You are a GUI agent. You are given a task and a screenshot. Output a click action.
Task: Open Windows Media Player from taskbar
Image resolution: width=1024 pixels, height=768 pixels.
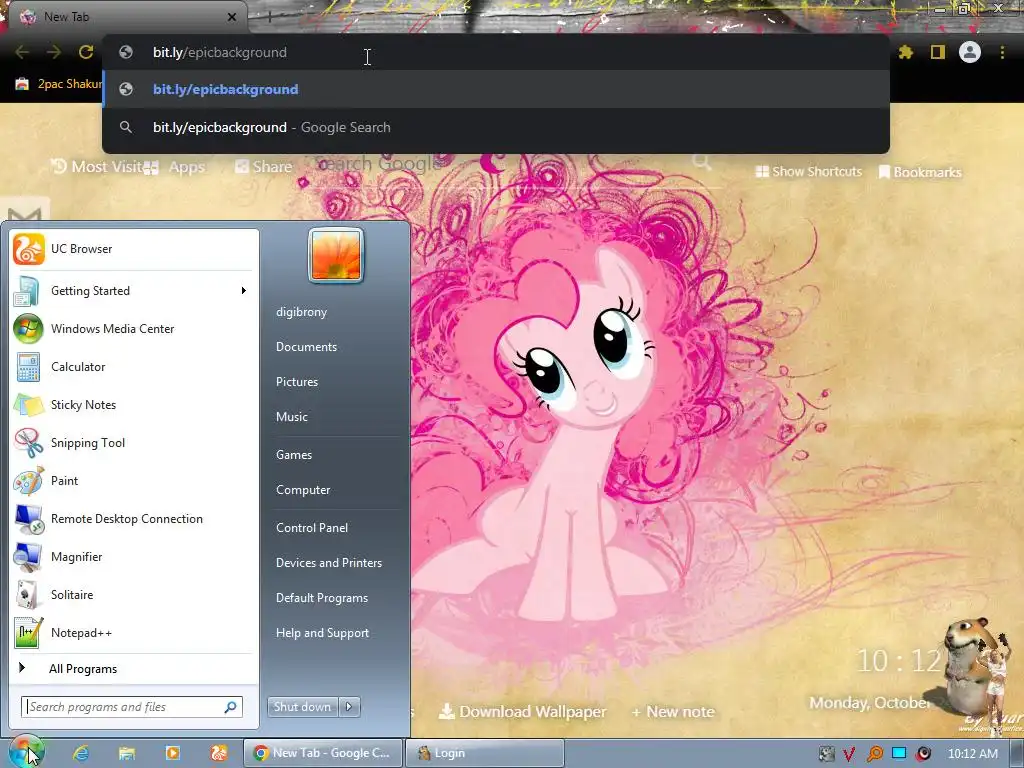pos(172,753)
